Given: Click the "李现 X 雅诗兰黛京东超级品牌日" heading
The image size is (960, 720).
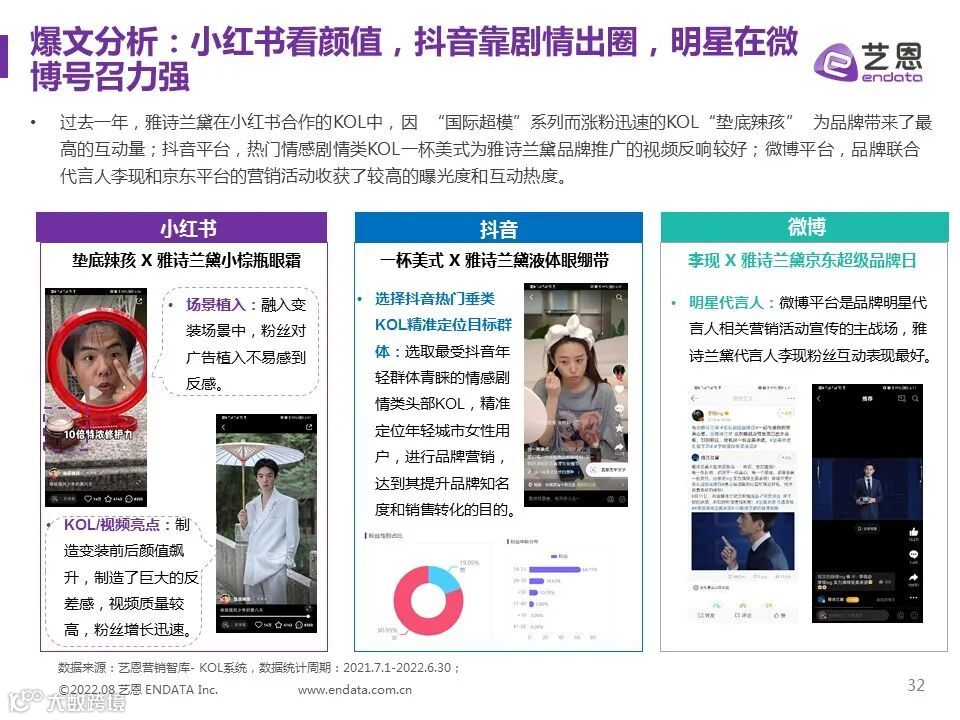Looking at the screenshot, I should click(x=802, y=261).
